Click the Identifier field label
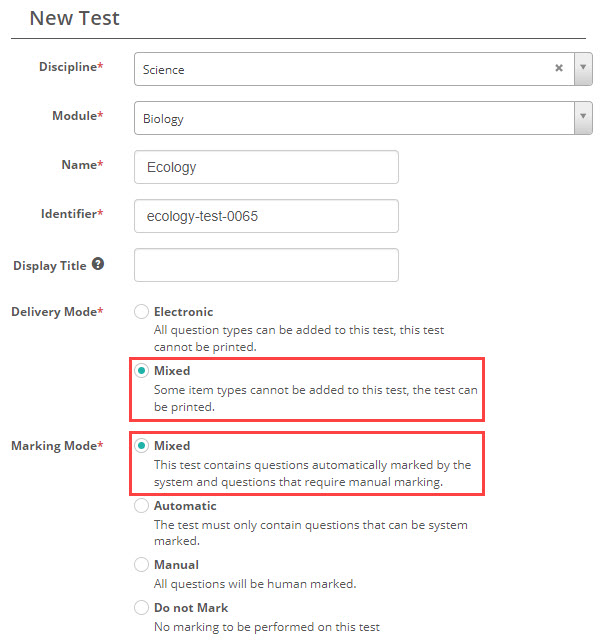Screen dimensions: 601x644 click(x=70, y=213)
